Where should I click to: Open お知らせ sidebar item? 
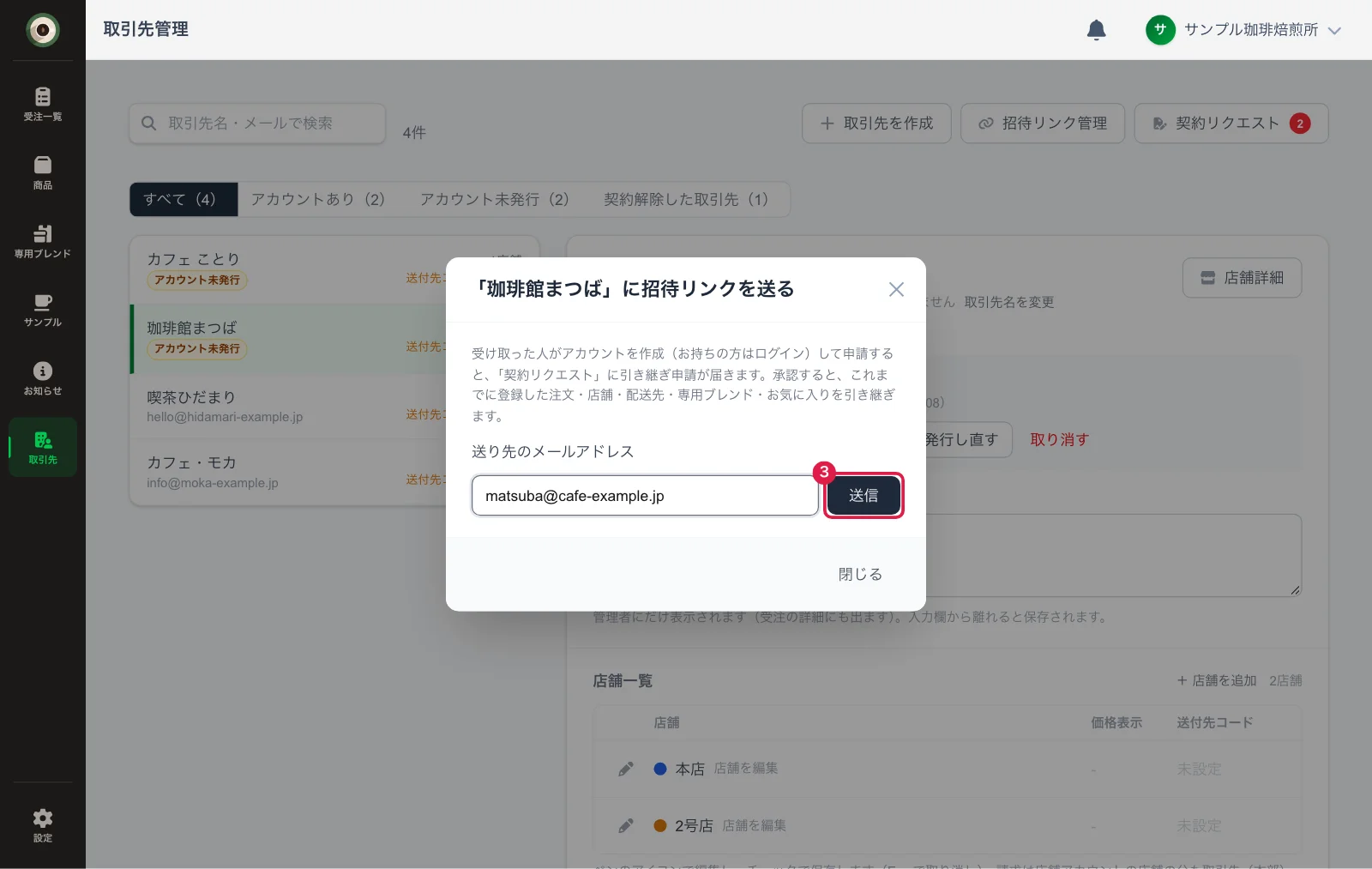point(43,378)
